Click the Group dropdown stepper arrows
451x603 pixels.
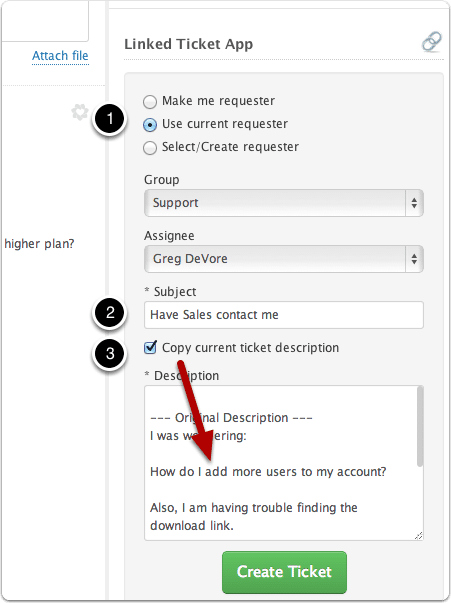pos(414,203)
